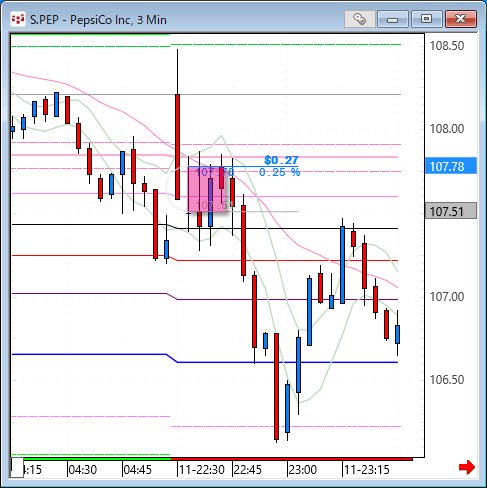Click the link chain icon button
Screen dimensions: 487x488
tap(360, 19)
